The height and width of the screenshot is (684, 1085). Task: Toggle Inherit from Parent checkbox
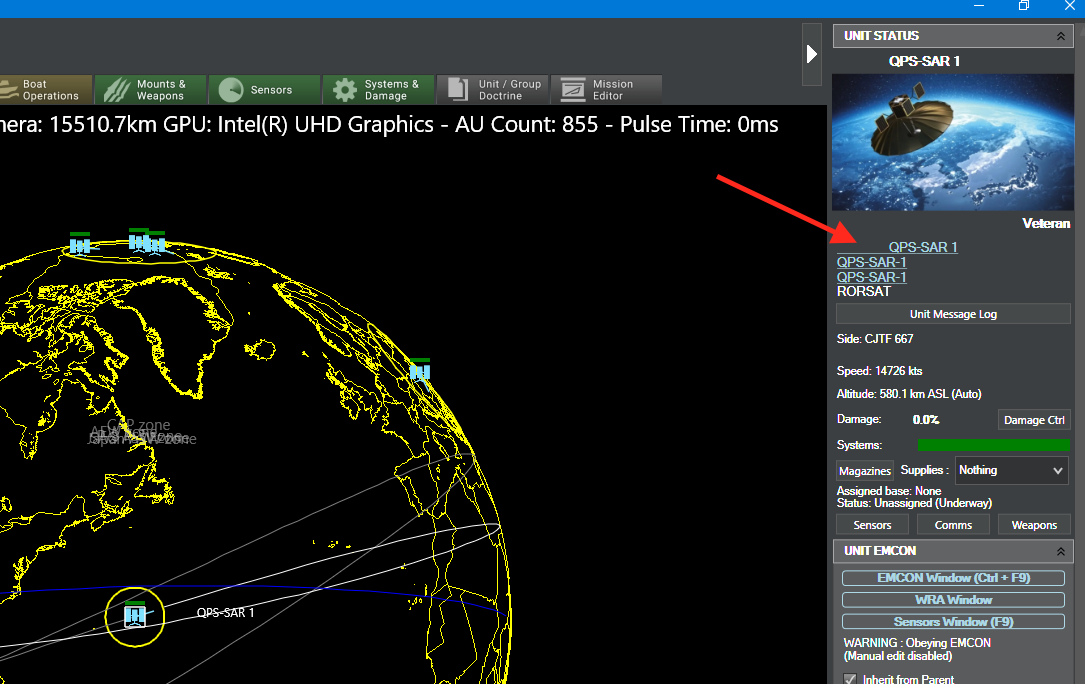850,679
